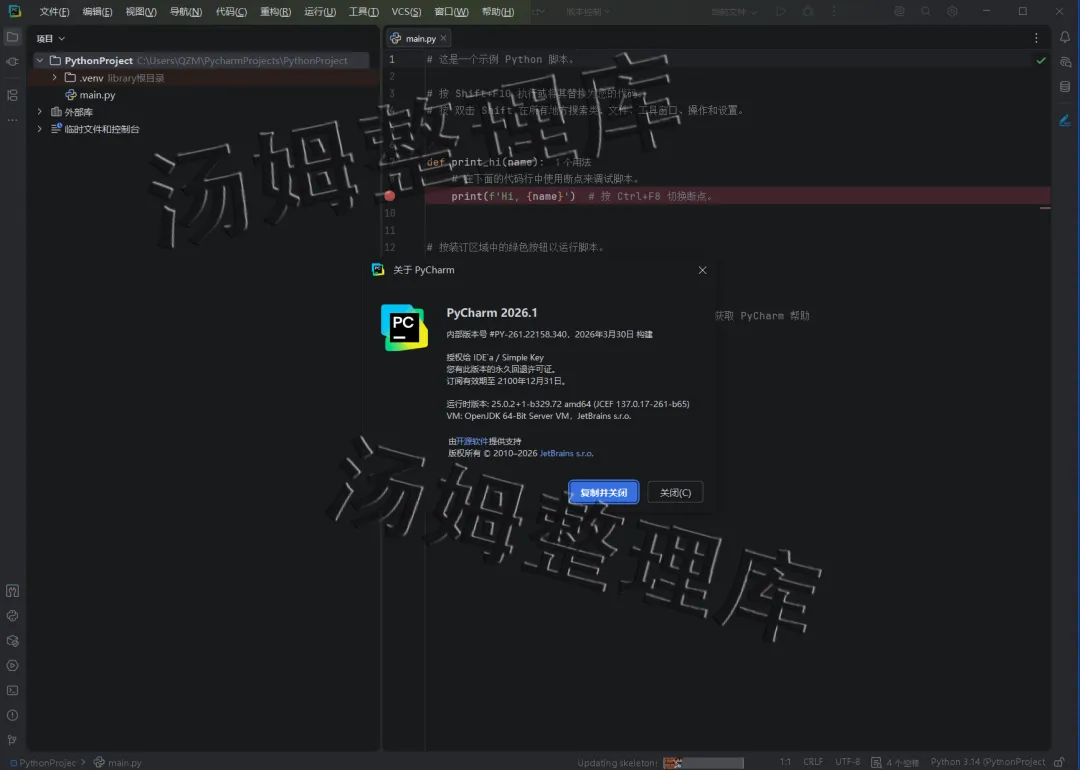This screenshot has height=770, width=1080.
Task: Close the 关于 PyCharm dialog with X
Action: (x=703, y=270)
